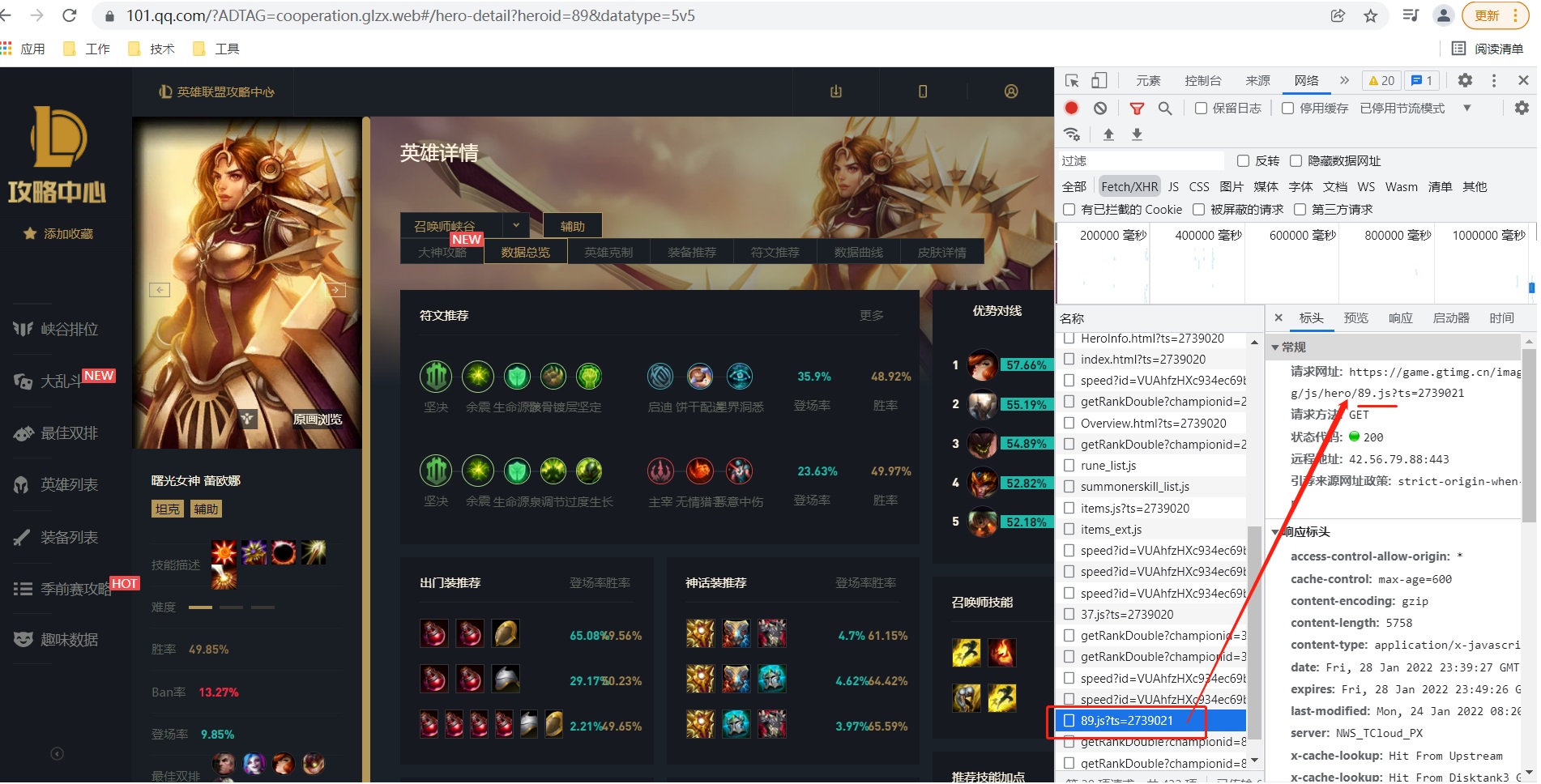Click 更多 in the 符文推荐 panel
The image size is (1541, 784).
(x=872, y=315)
